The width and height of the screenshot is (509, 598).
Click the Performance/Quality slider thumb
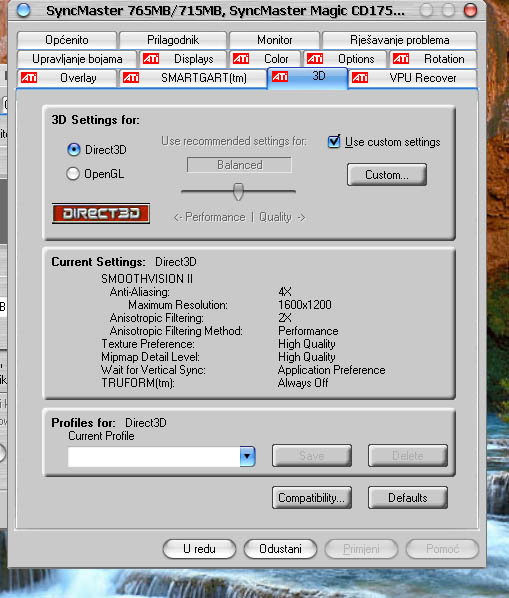(x=238, y=191)
